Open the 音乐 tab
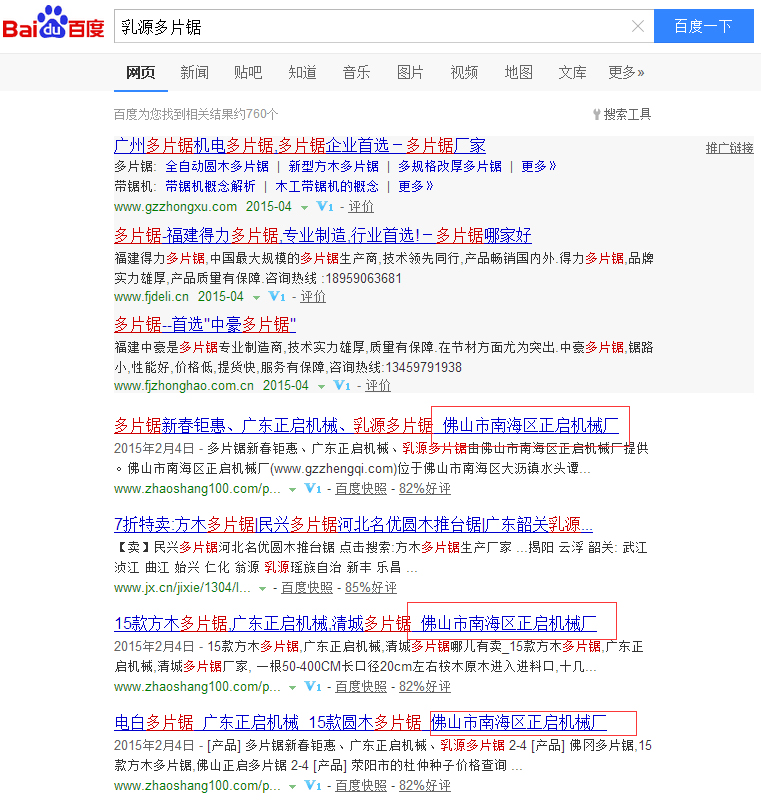Viewport: 761px width, 806px height. point(356,72)
